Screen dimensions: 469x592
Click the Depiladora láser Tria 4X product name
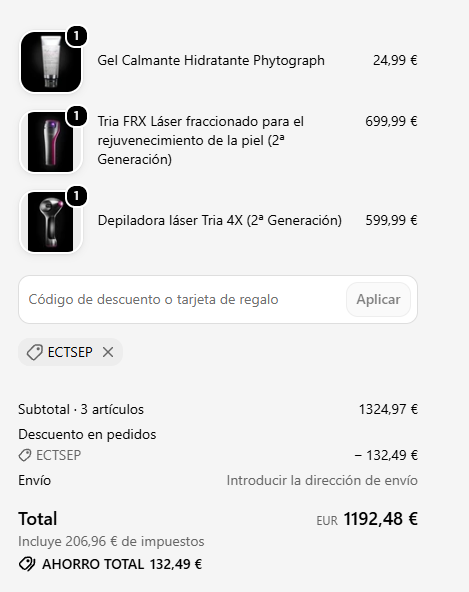pyautogui.click(x=220, y=220)
